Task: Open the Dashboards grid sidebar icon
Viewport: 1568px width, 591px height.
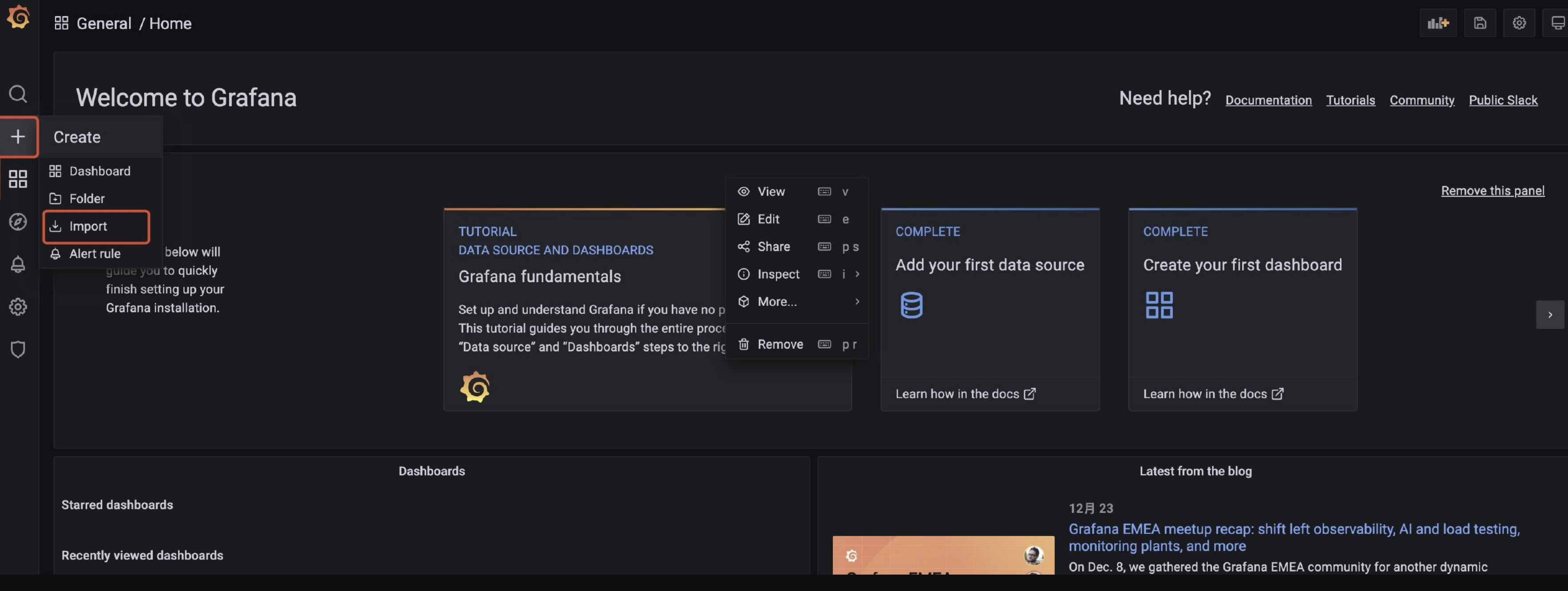Action: click(18, 179)
